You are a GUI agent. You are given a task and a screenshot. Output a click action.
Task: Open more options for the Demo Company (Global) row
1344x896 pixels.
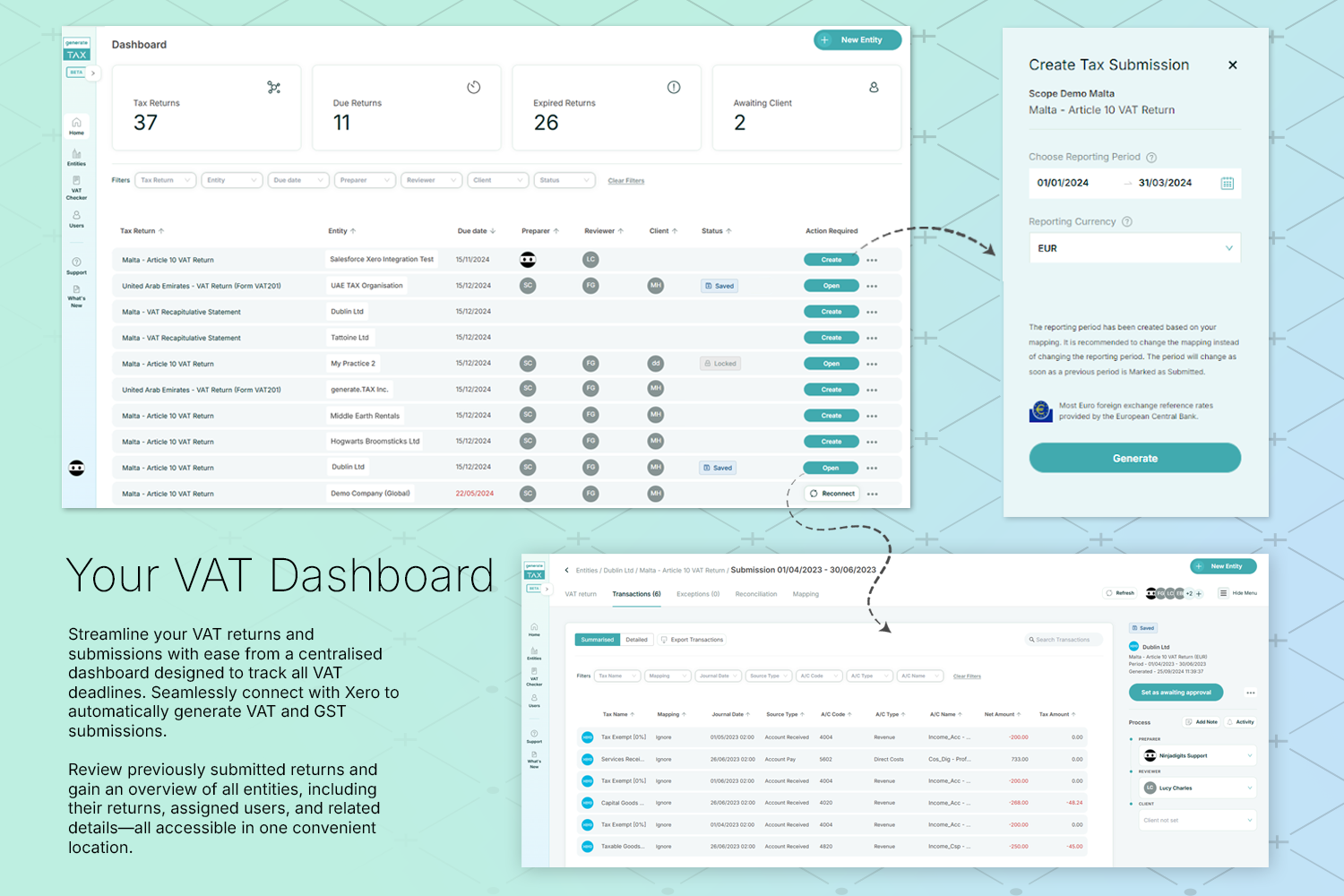[872, 495]
